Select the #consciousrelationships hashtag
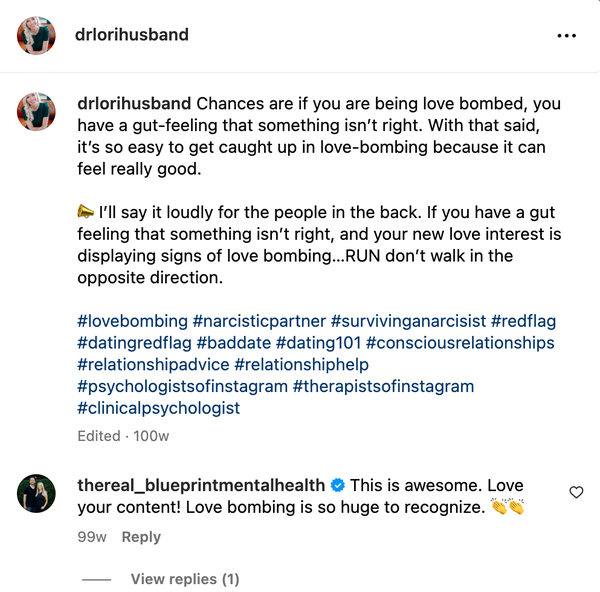This screenshot has height=592, width=600. coord(460,343)
